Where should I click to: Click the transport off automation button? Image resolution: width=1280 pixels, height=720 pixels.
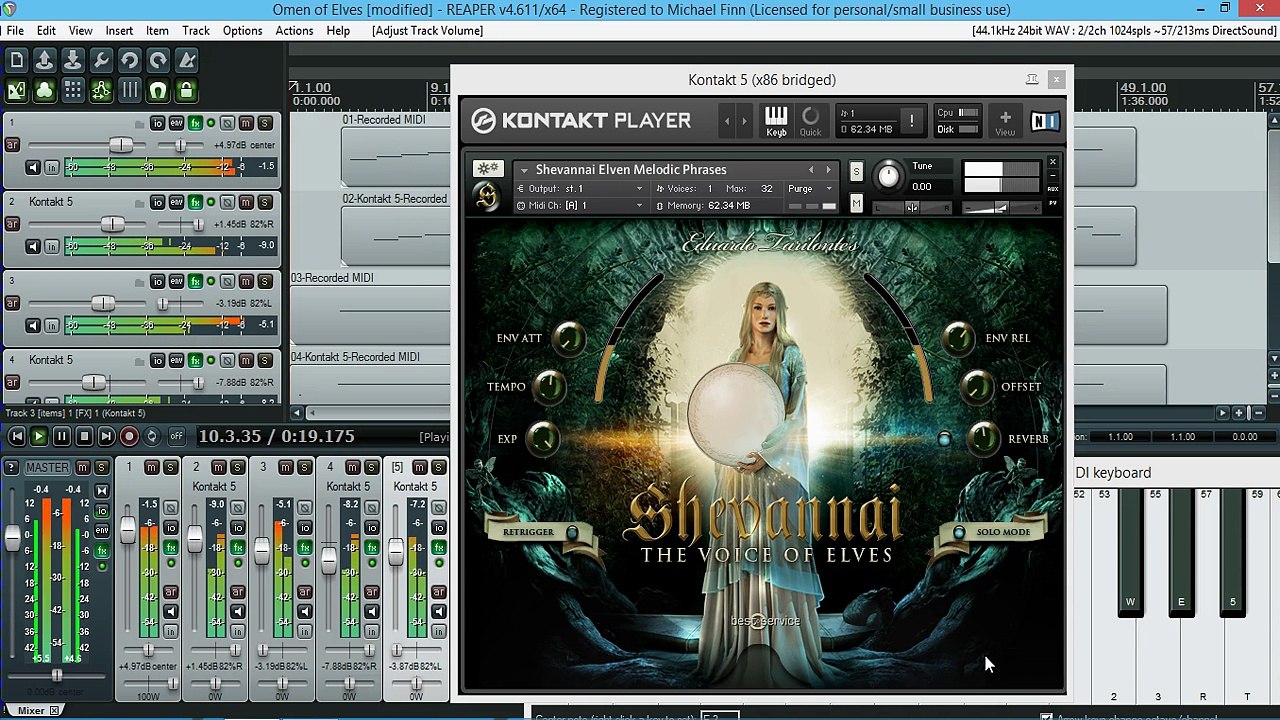176,436
